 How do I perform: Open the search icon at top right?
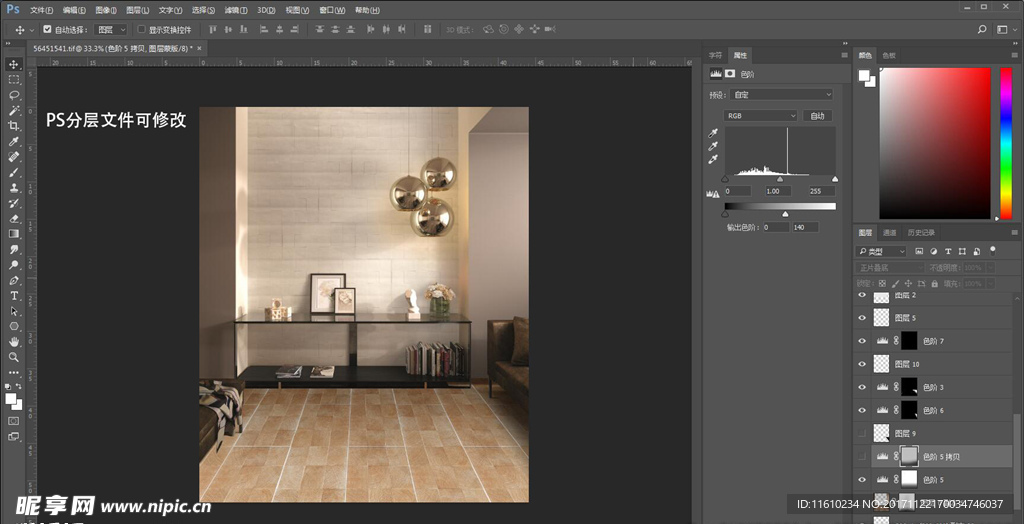click(x=983, y=30)
